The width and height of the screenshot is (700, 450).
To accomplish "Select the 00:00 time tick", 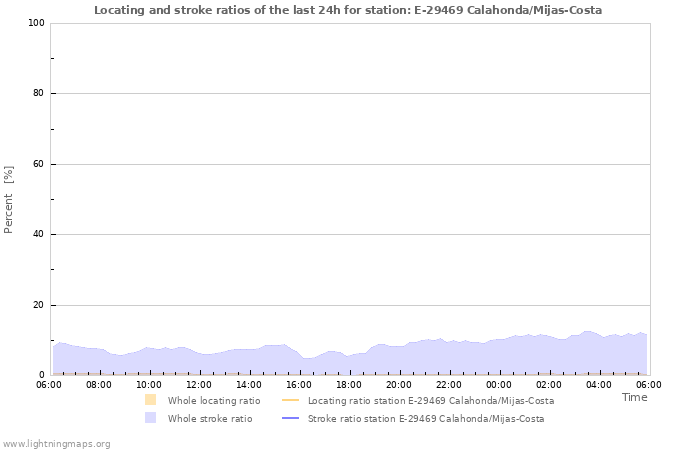I will (x=499, y=384).
